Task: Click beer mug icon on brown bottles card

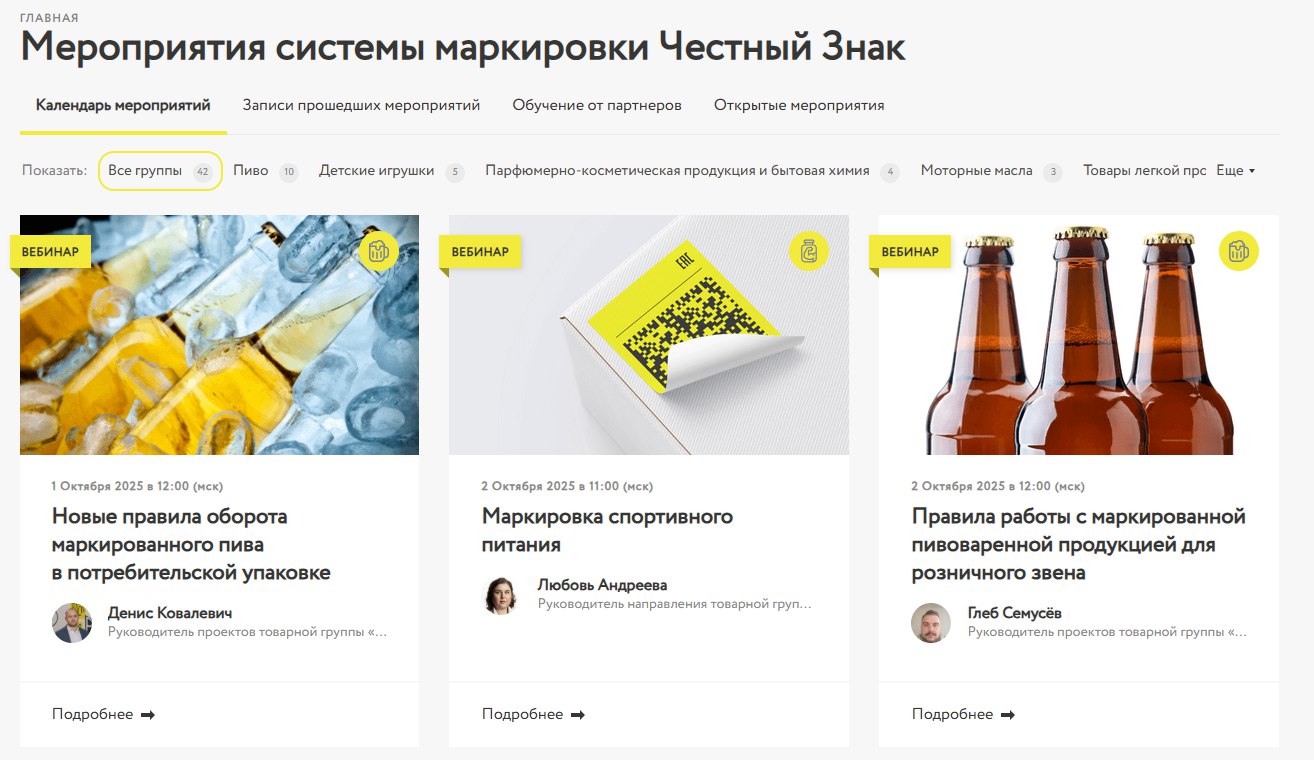Action: (1239, 251)
